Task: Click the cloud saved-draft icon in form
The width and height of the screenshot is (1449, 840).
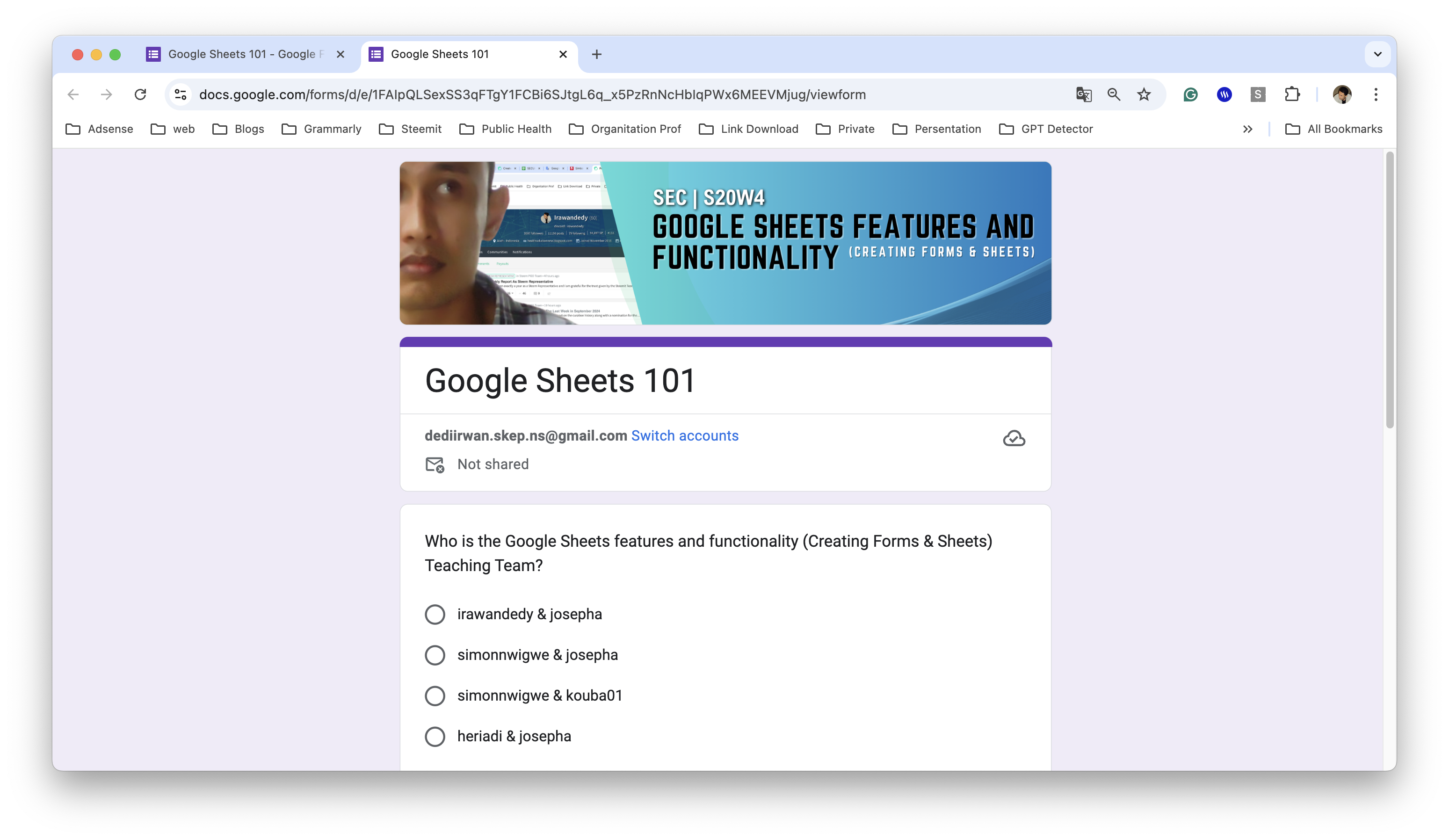Action: pos(1014,439)
